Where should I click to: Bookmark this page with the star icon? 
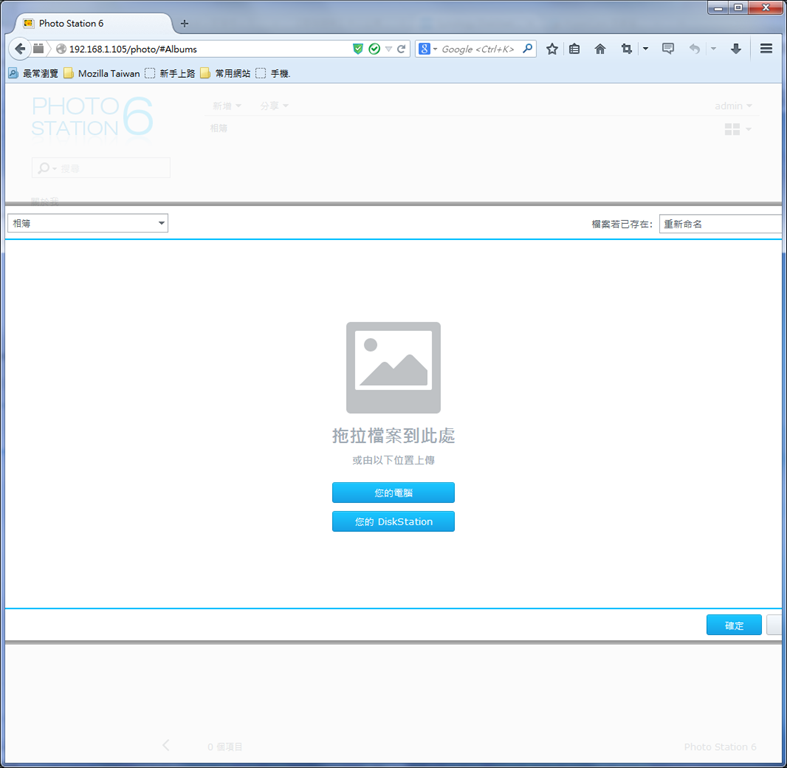552,49
